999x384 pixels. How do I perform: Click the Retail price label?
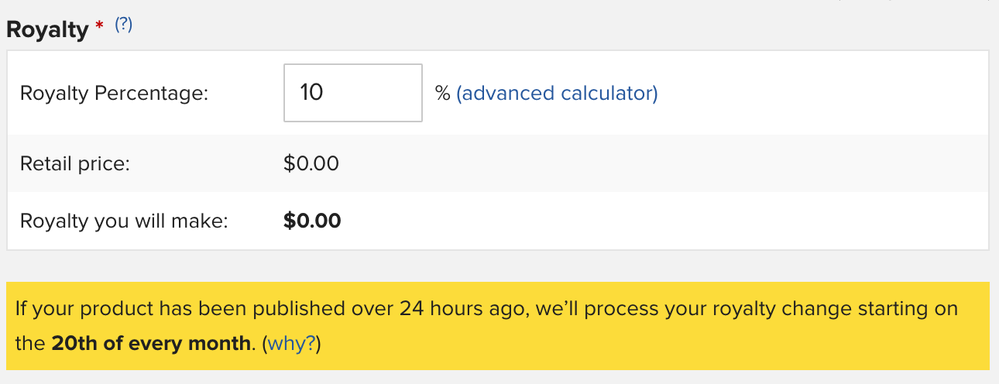coord(75,164)
